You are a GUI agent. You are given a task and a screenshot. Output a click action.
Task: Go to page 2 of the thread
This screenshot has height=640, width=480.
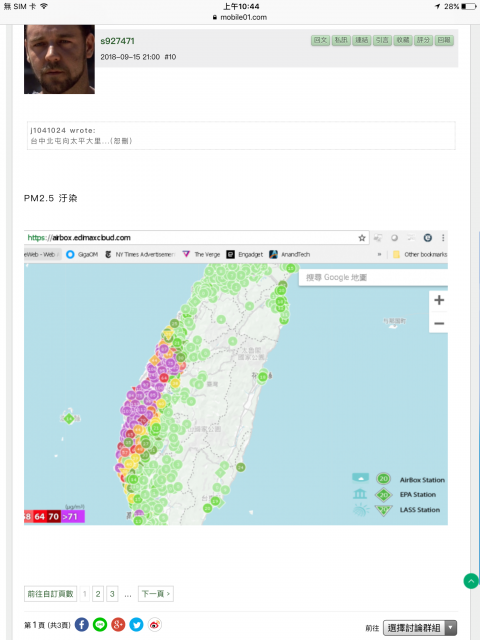(98, 594)
